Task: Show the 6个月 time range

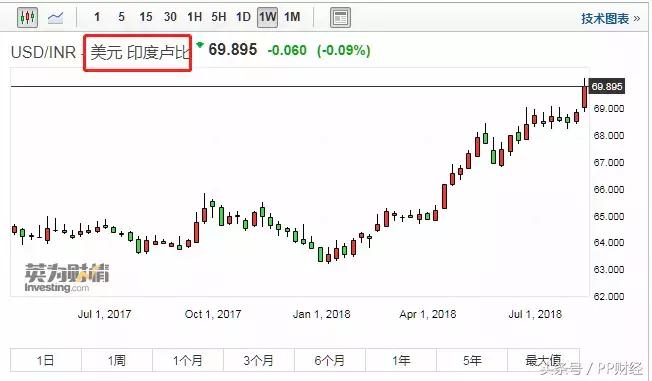Action: click(330, 360)
